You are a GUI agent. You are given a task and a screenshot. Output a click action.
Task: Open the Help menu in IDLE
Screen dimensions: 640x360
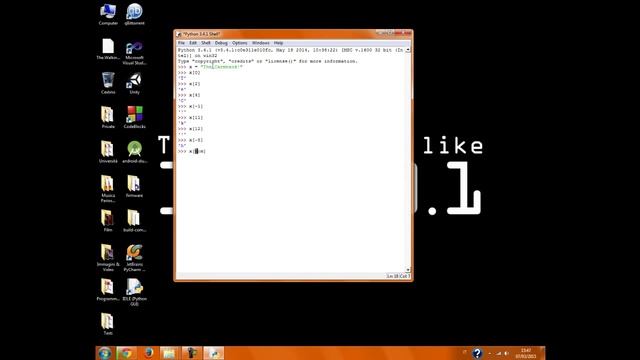[278, 43]
